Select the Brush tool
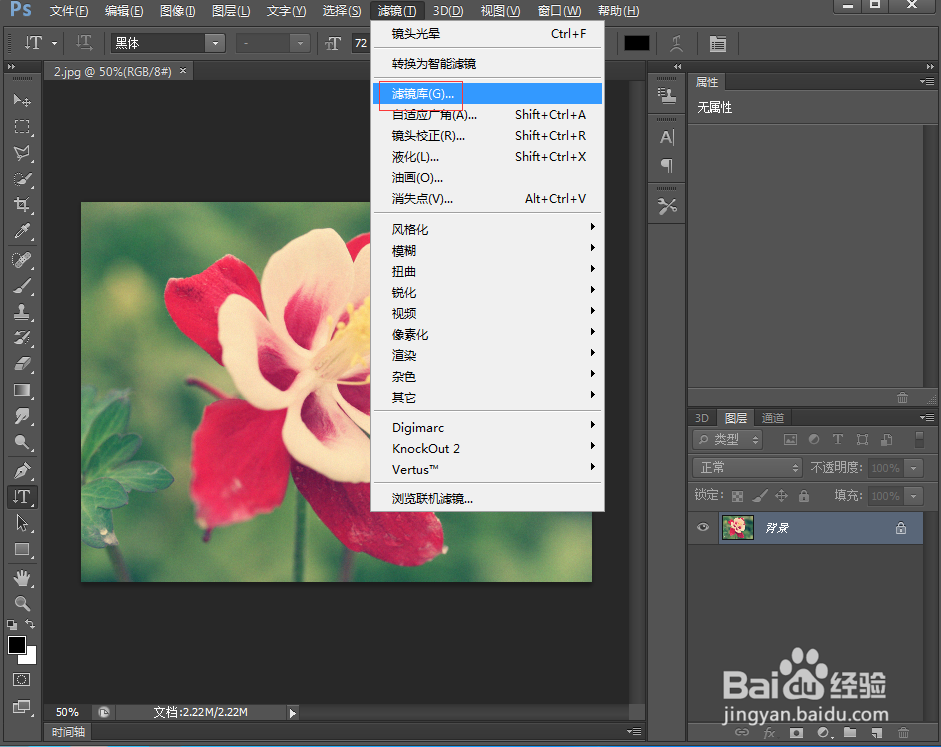This screenshot has width=941, height=747. [x=22, y=286]
